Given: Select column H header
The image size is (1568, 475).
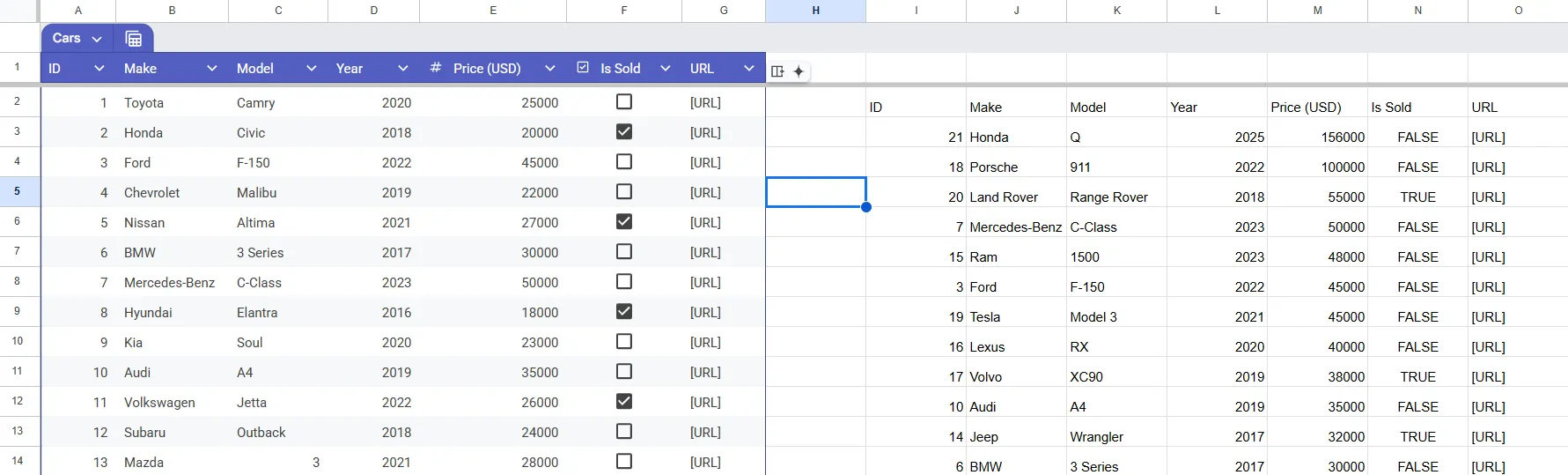Looking at the screenshot, I should coord(815,11).
